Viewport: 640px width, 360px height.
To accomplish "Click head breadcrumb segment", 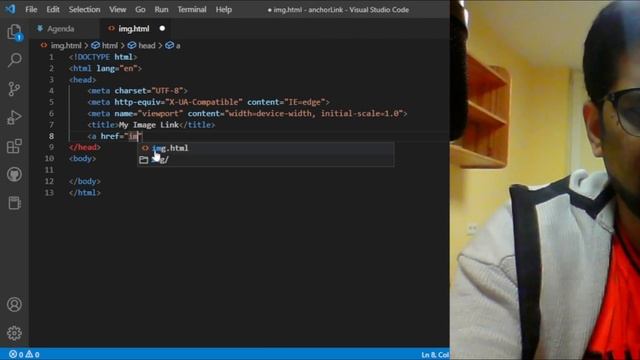I will click(x=147, y=45).
